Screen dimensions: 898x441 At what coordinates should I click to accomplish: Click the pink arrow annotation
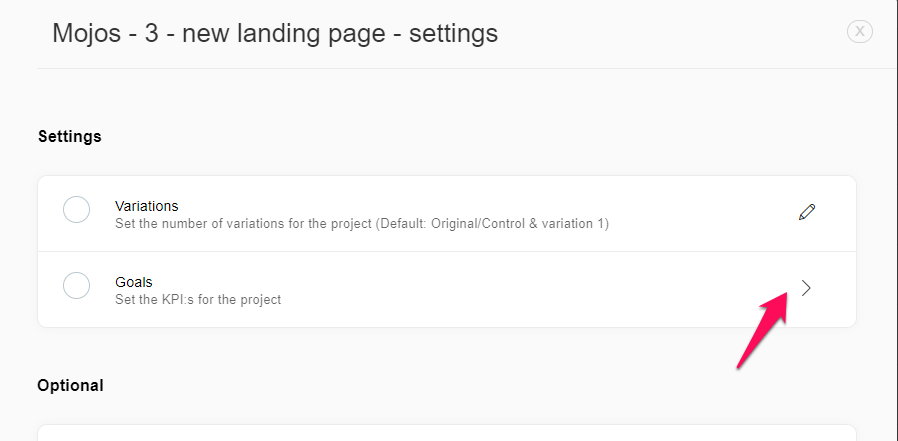(x=762, y=329)
